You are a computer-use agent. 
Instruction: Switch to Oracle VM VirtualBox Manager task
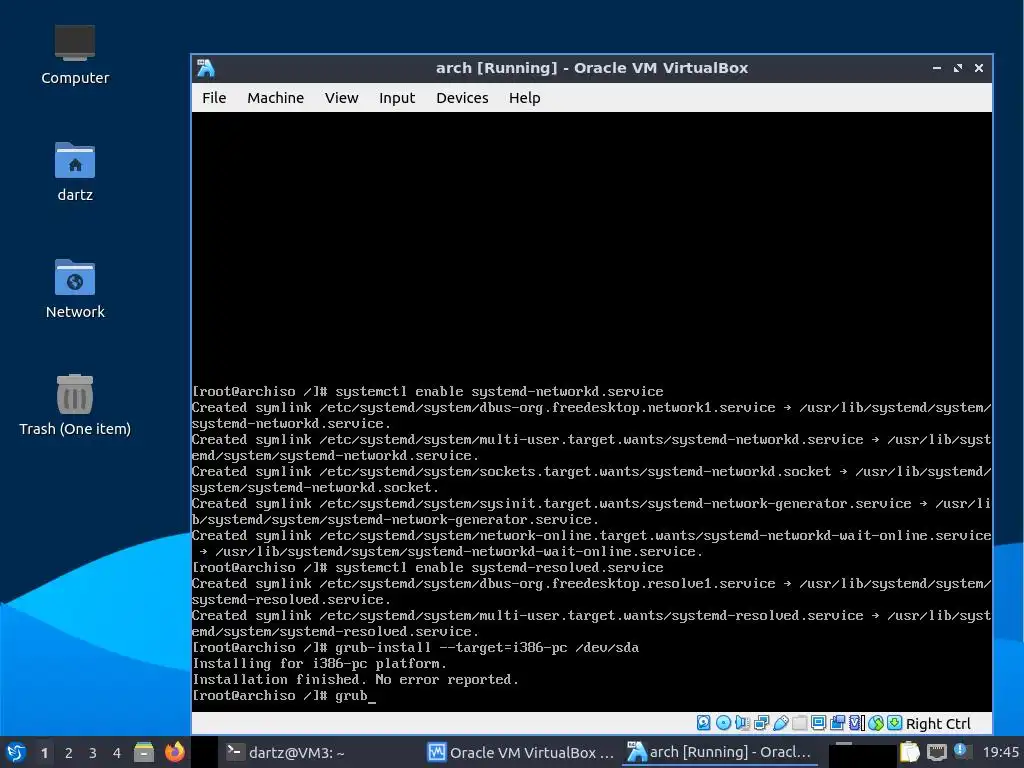(x=520, y=752)
